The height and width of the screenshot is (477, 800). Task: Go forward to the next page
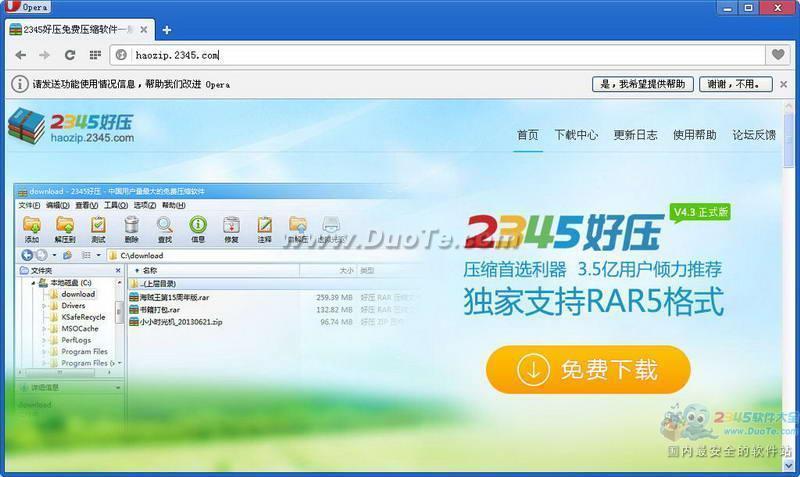point(45,55)
